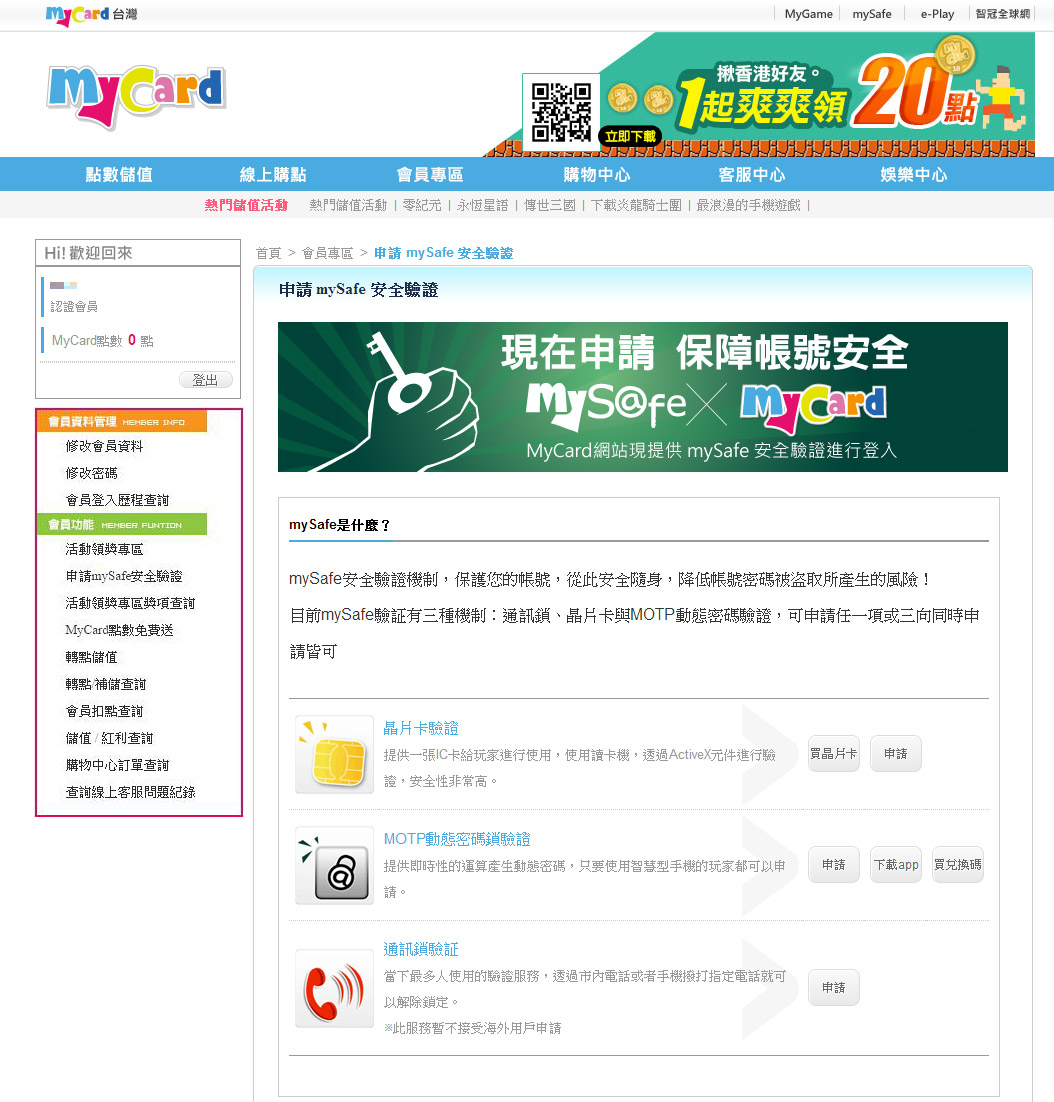Click the mySafe × MyCard green banner

(642, 397)
